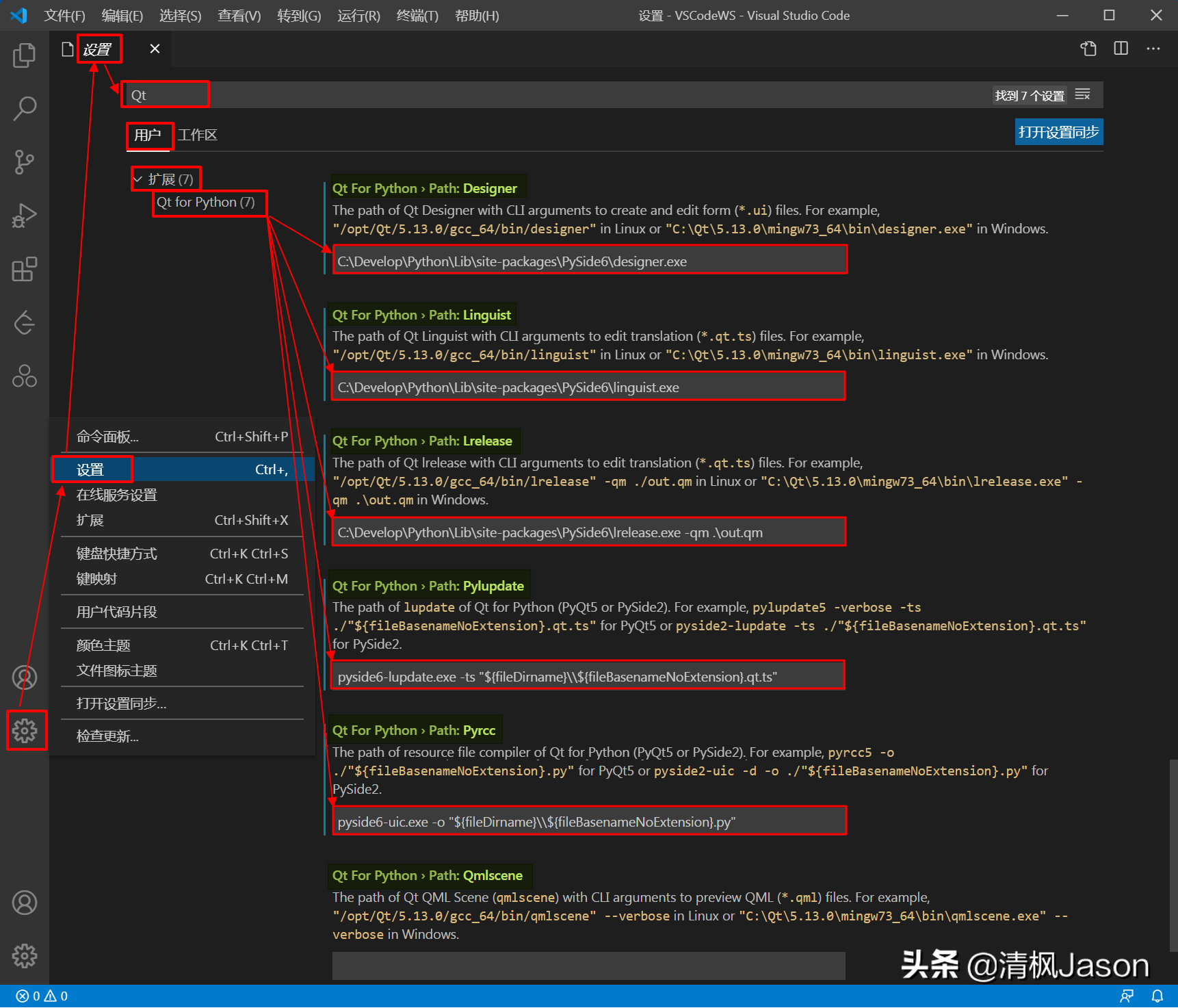Click the errors count in status bar
The height and width of the screenshot is (1008, 1178).
(28, 996)
